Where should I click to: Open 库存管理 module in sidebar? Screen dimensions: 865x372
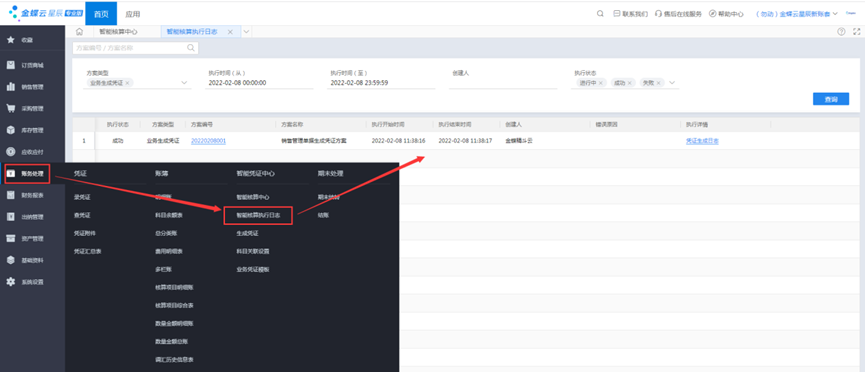[x=32, y=130]
